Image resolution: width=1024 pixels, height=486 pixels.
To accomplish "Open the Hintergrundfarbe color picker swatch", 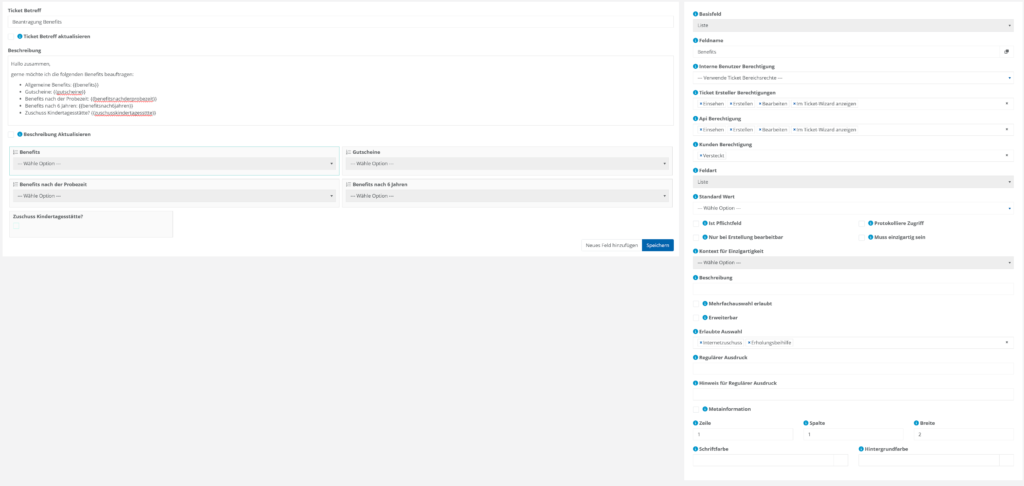I will [x=1006, y=461].
